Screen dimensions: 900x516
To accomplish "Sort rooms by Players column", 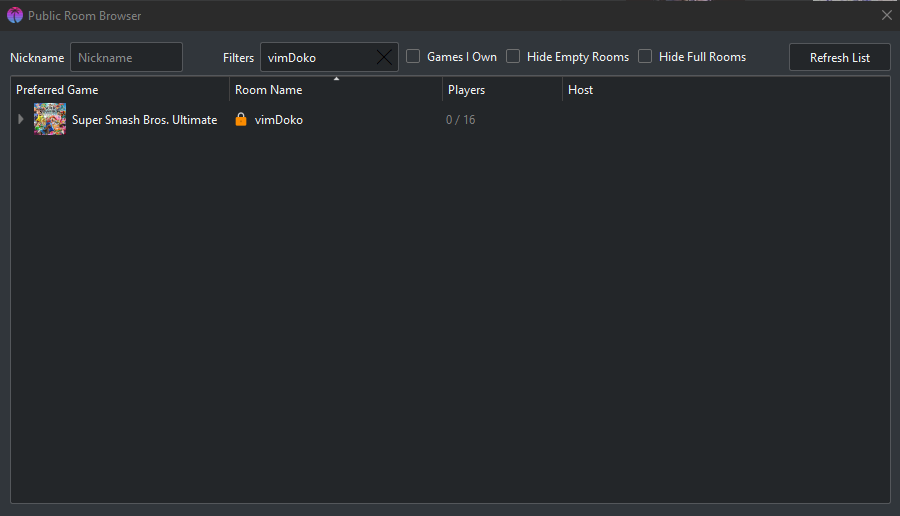I will pos(502,90).
